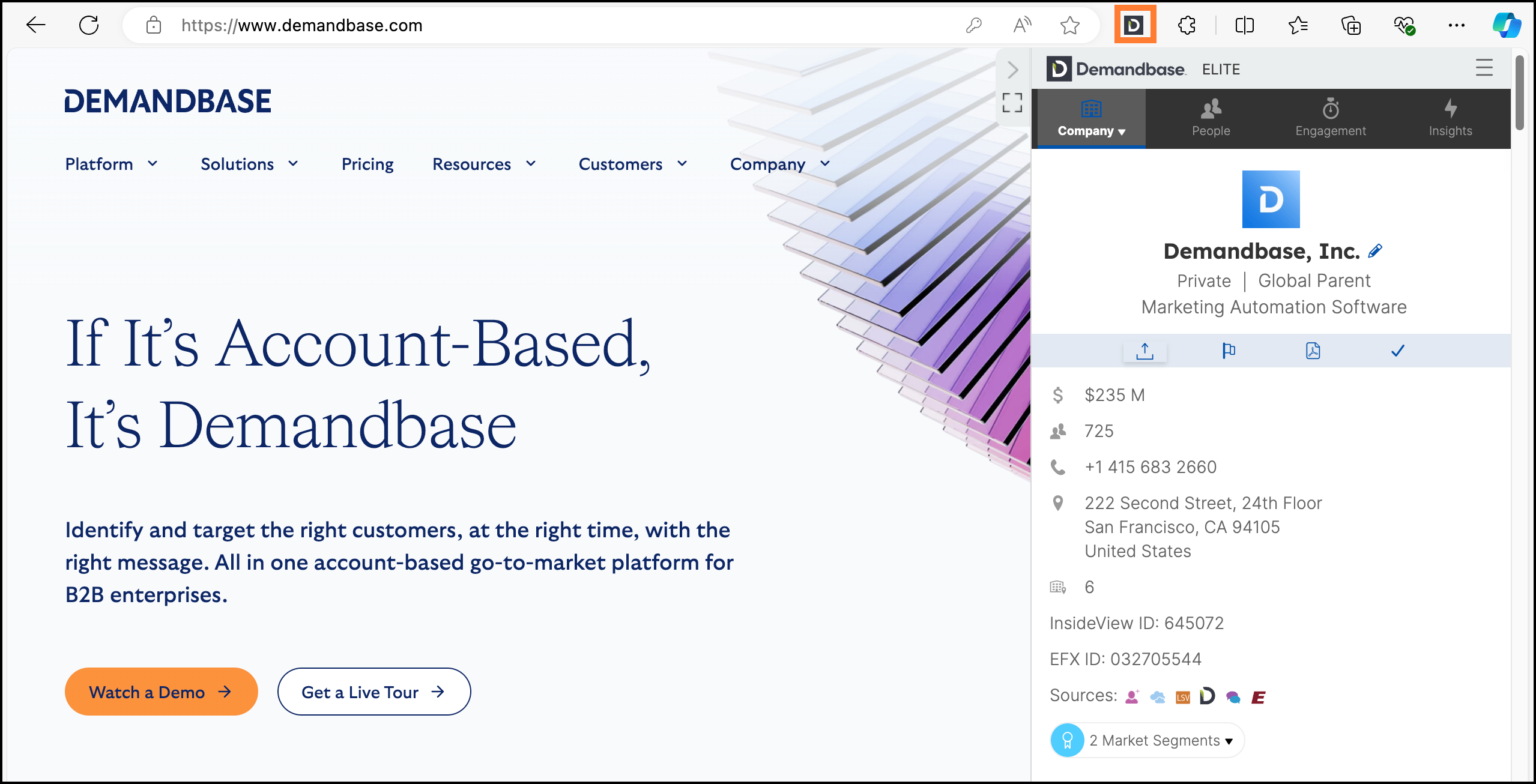The image size is (1536, 784).
Task: Click the Private company type label
Action: pyautogui.click(x=1204, y=280)
